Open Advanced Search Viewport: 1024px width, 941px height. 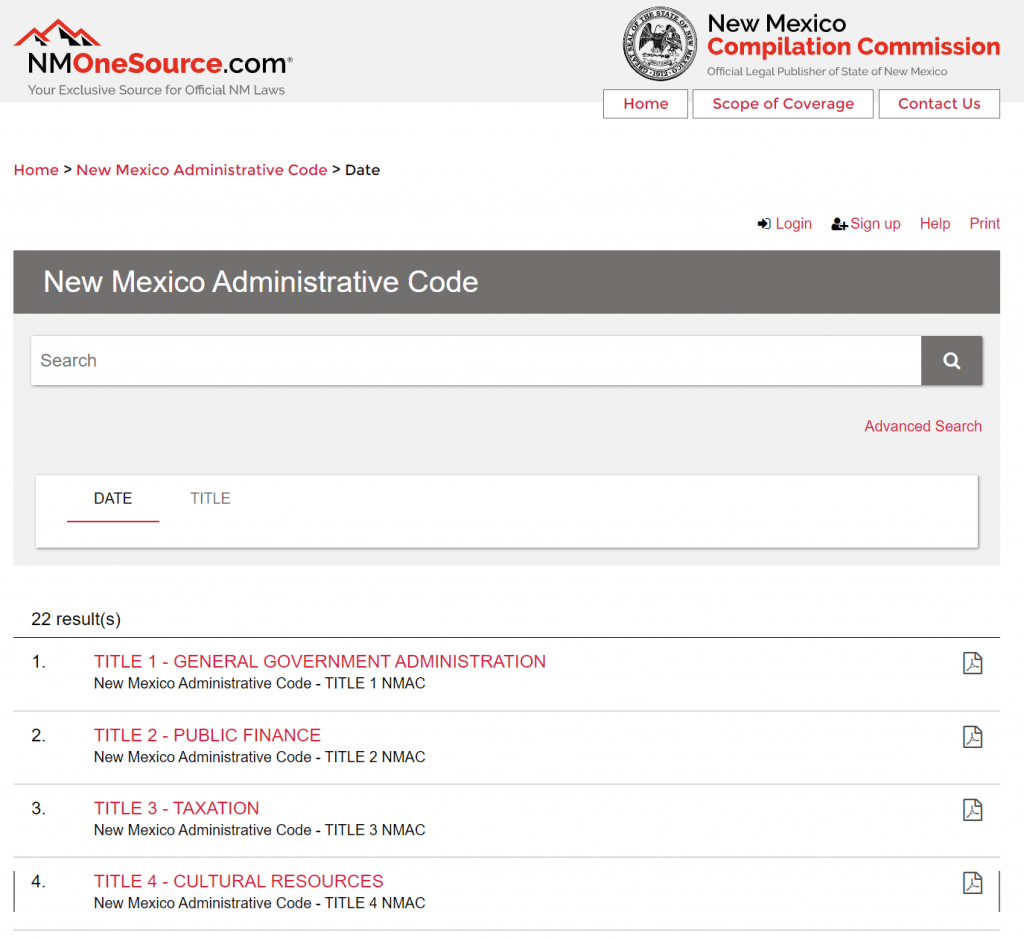[922, 426]
